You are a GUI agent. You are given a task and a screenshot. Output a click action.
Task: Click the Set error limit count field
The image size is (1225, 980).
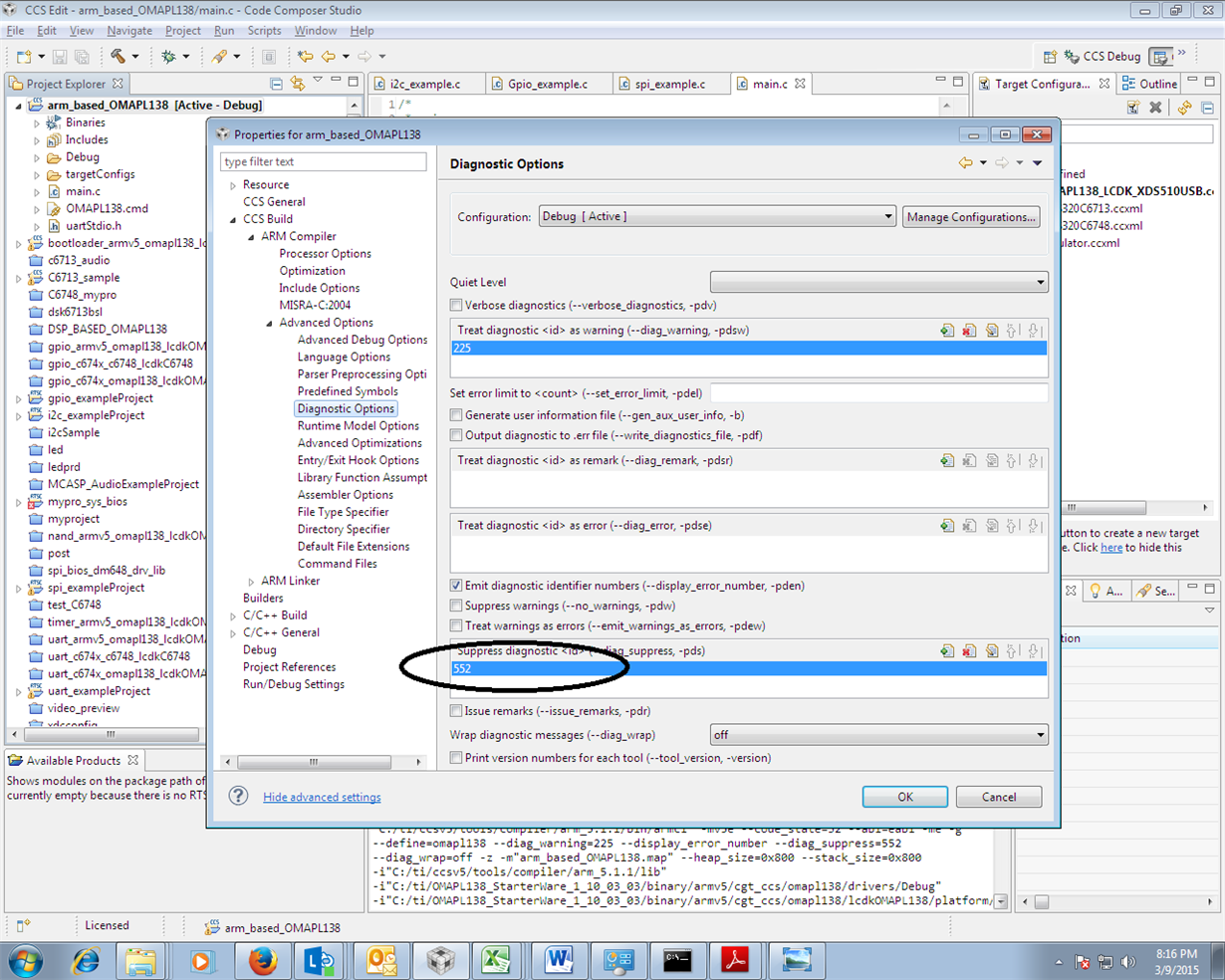[x=878, y=393]
